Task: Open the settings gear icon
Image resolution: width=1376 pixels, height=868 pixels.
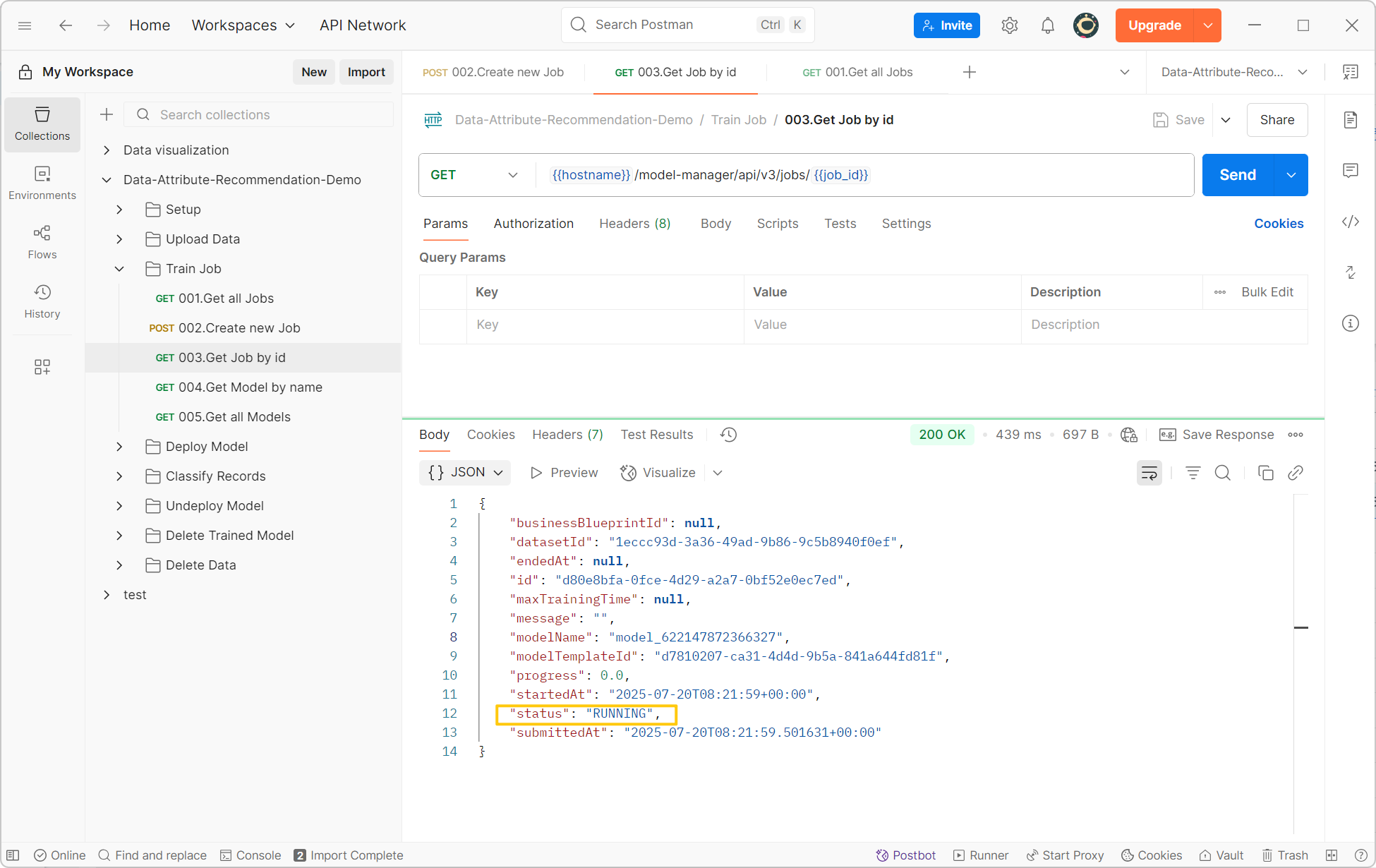Action: pyautogui.click(x=1010, y=25)
